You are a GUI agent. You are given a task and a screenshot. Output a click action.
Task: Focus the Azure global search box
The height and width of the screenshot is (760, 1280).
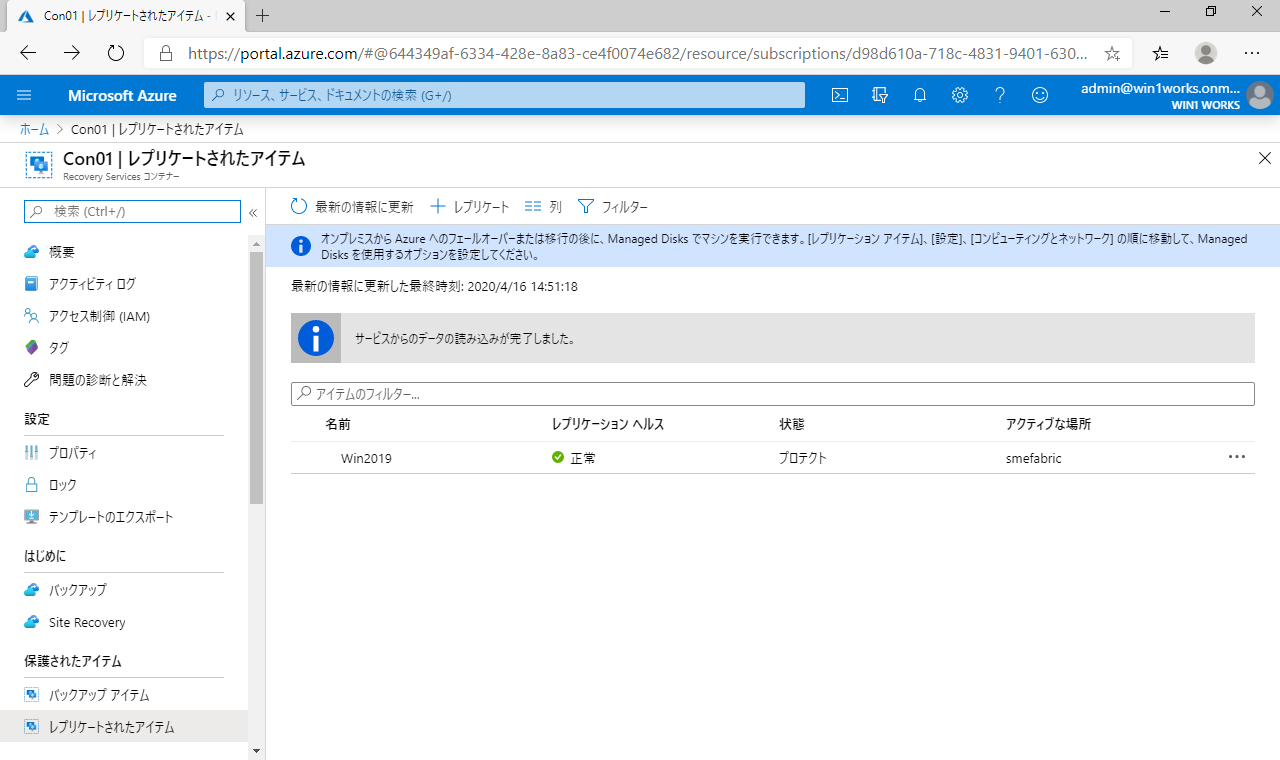click(x=504, y=95)
